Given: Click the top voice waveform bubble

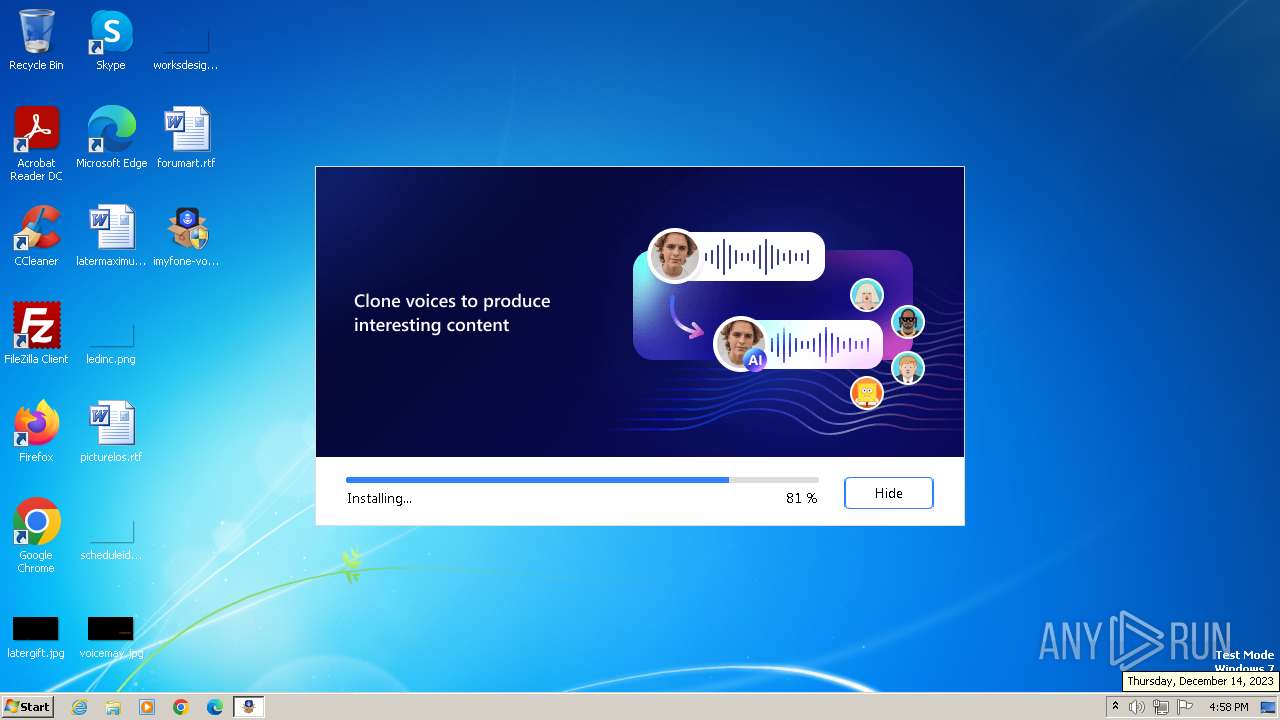Looking at the screenshot, I should tap(737, 256).
